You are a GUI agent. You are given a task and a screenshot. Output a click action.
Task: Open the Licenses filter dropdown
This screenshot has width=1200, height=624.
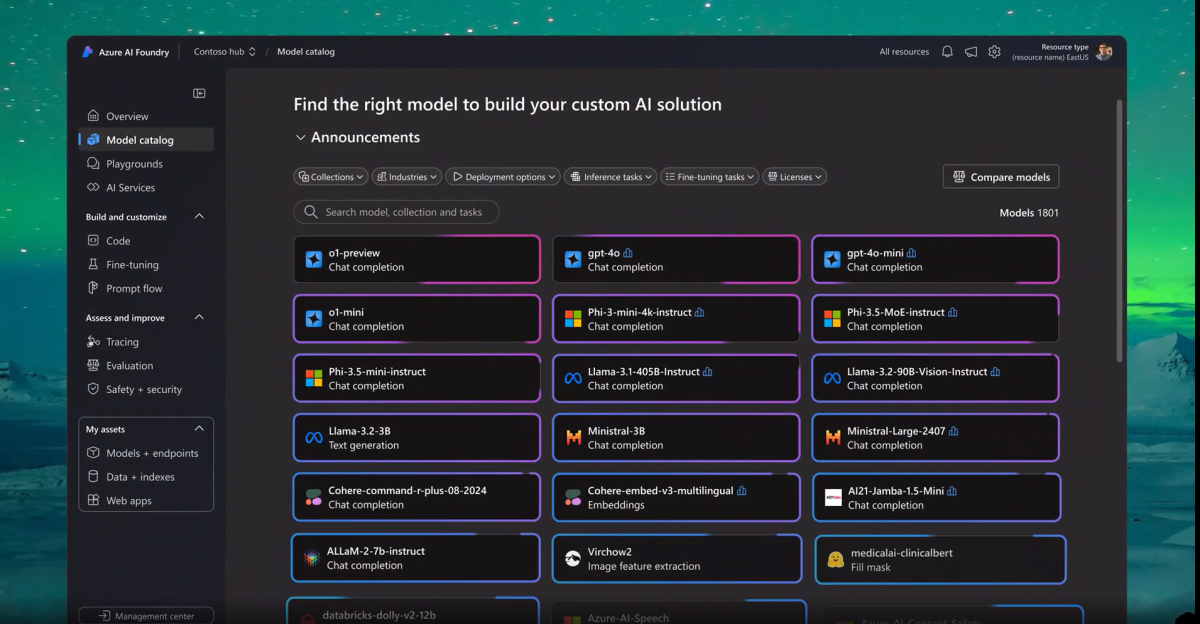(x=795, y=177)
